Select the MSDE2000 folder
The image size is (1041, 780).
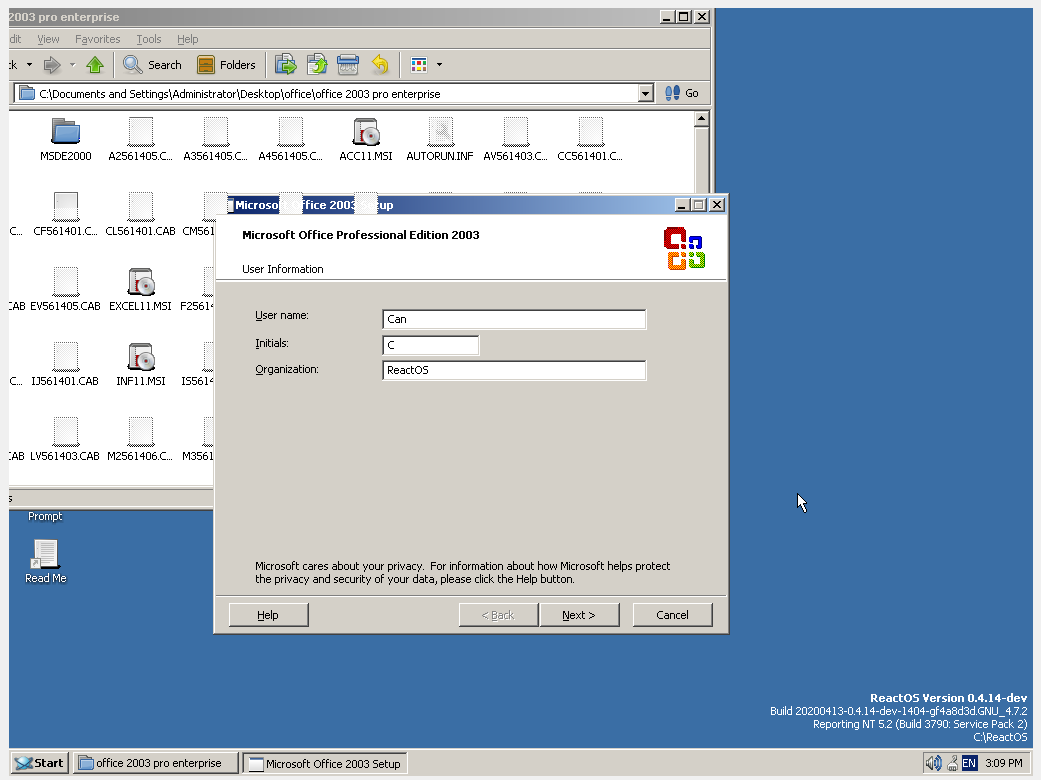click(66, 132)
